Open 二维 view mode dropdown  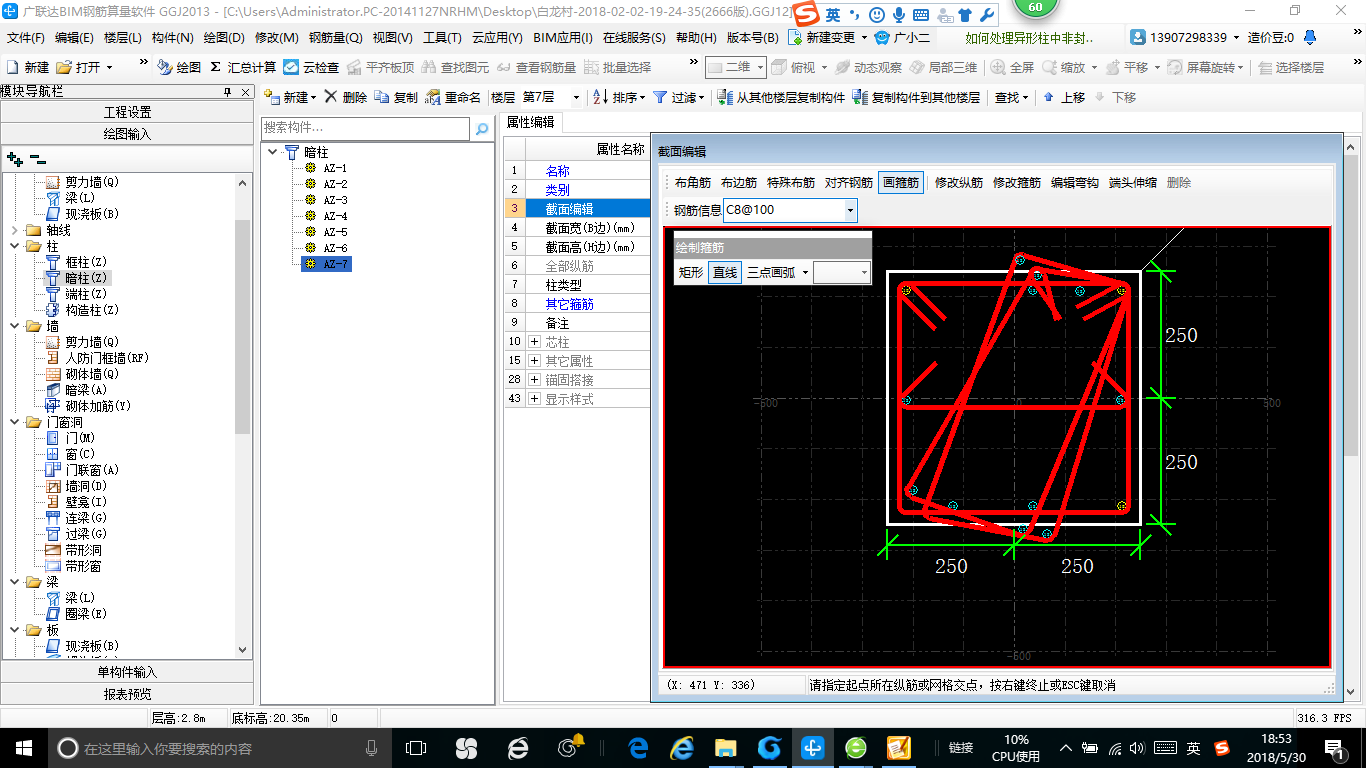click(760, 67)
